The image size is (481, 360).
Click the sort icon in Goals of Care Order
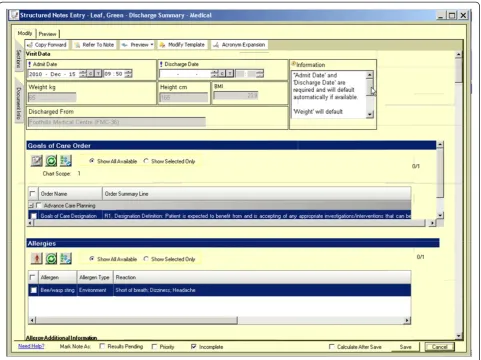[x=66, y=161]
